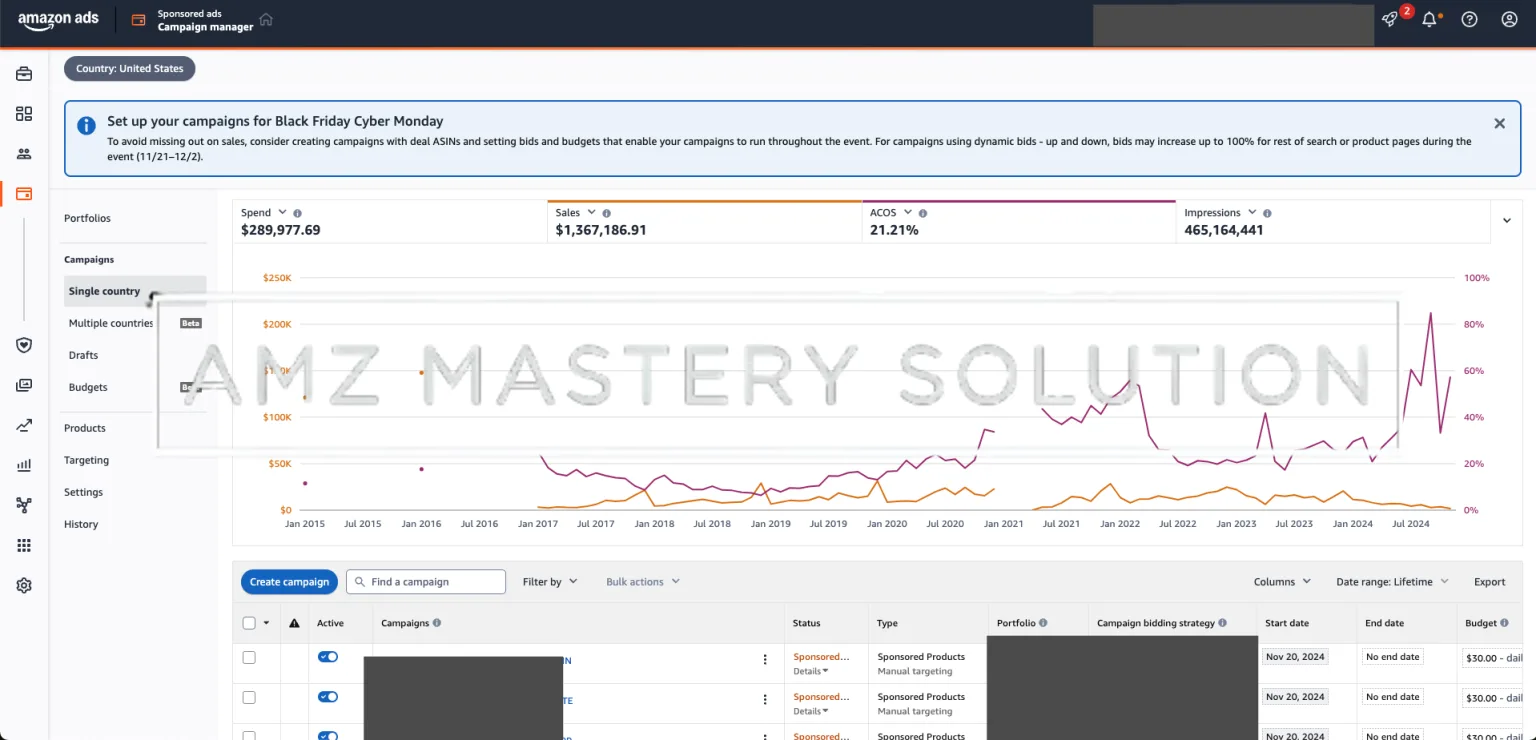
Task: Click the info icon beside the Portfolio column header
Action: coord(1043,623)
